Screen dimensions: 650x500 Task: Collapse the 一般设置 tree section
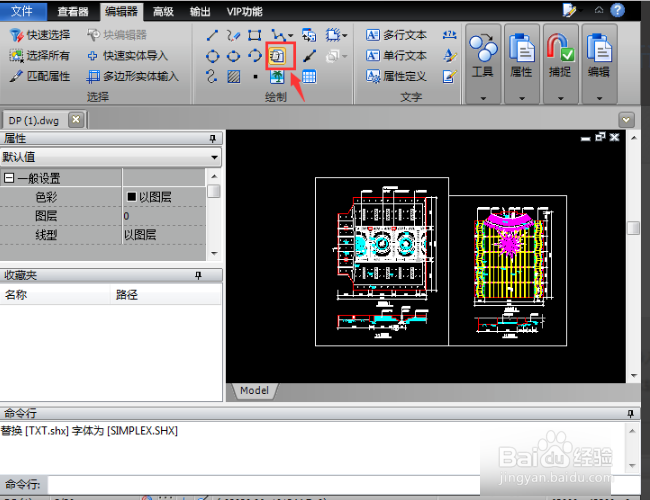[9, 178]
